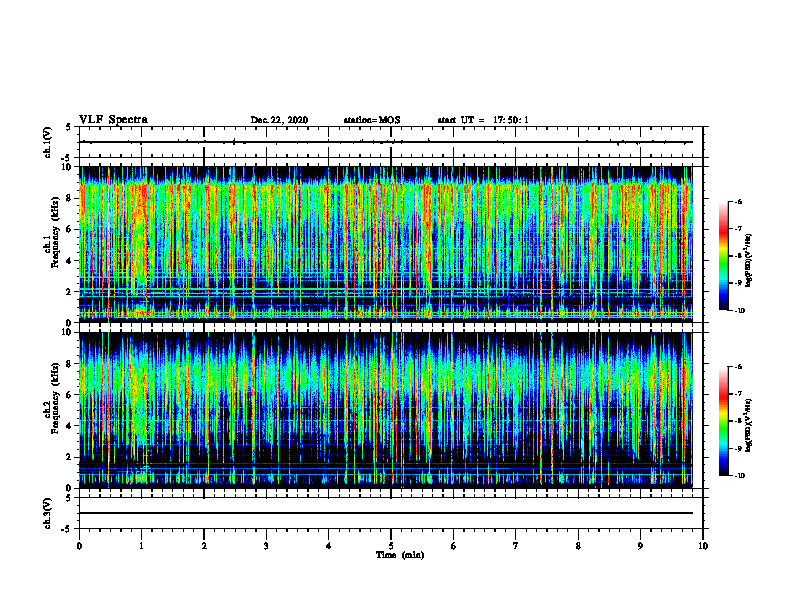Viewport: 792px width, 612px height.
Task: Click "4" tick on ch.1 frequency axis
Action: click(71, 261)
